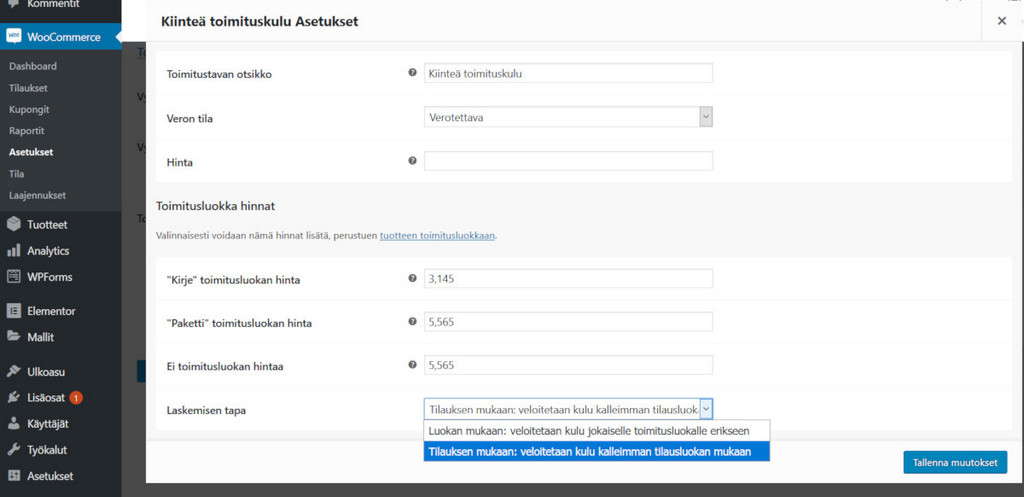Click the help icon for Kirje toimitusluokan hinta

[412, 279]
